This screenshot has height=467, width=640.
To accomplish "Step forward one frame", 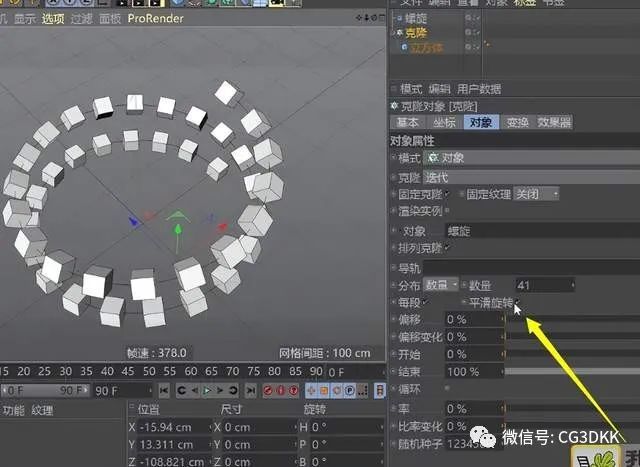I will point(220,391).
